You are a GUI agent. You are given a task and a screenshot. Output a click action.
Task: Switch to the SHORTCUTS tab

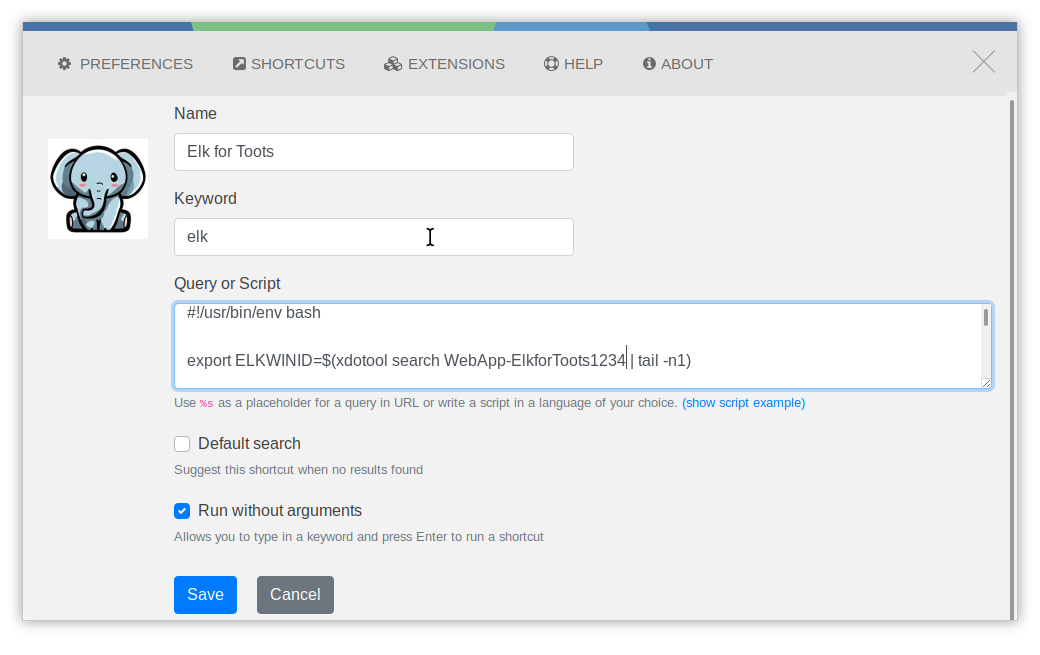tap(289, 64)
